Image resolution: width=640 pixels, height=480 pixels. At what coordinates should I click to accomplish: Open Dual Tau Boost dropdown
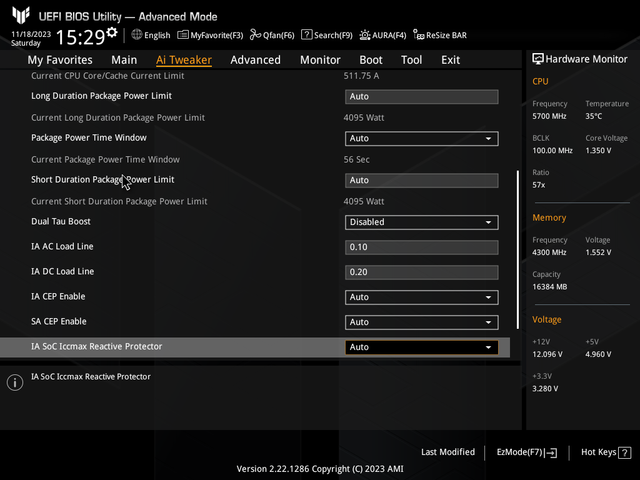click(x=422, y=222)
